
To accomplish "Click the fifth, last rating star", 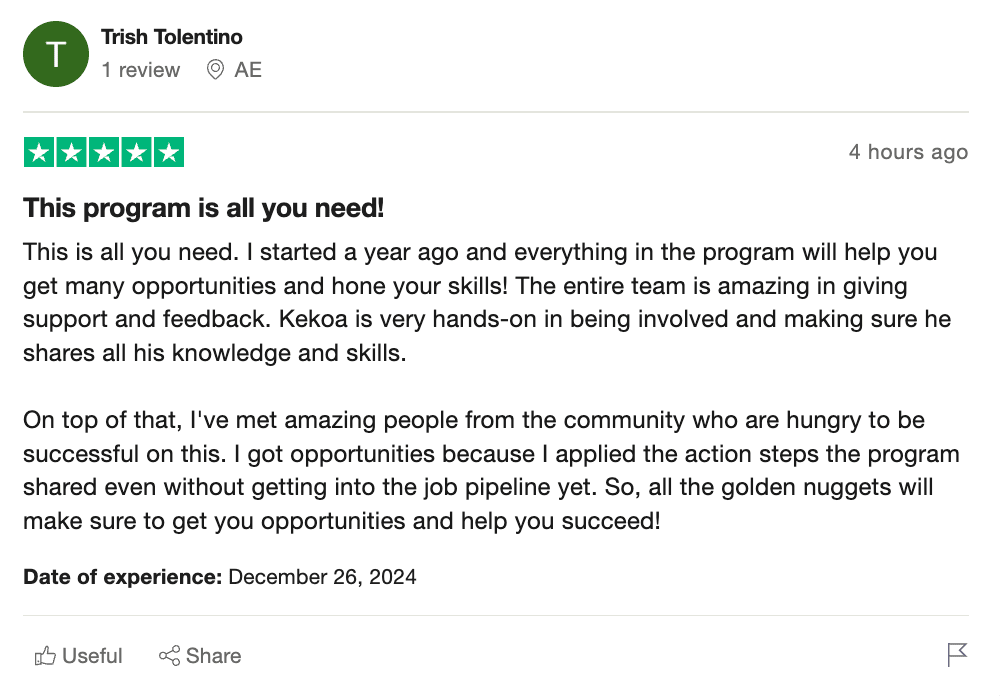I will click(x=169, y=152).
